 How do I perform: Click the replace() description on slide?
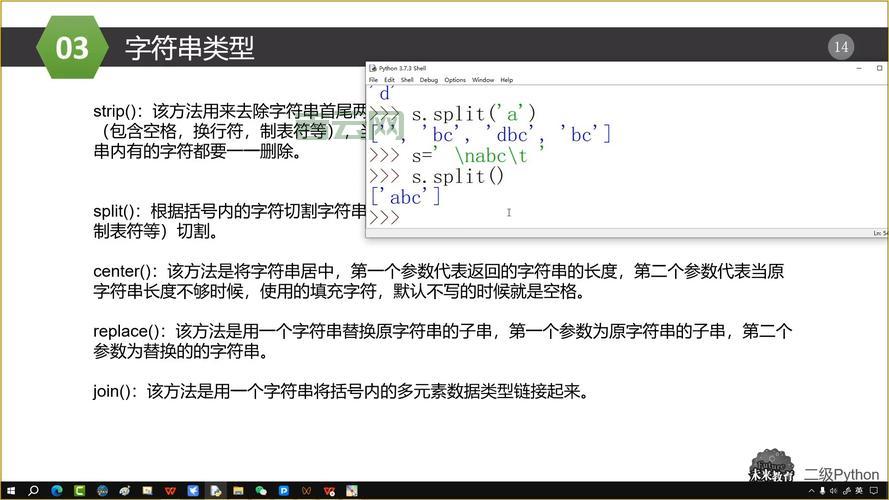pos(442,341)
